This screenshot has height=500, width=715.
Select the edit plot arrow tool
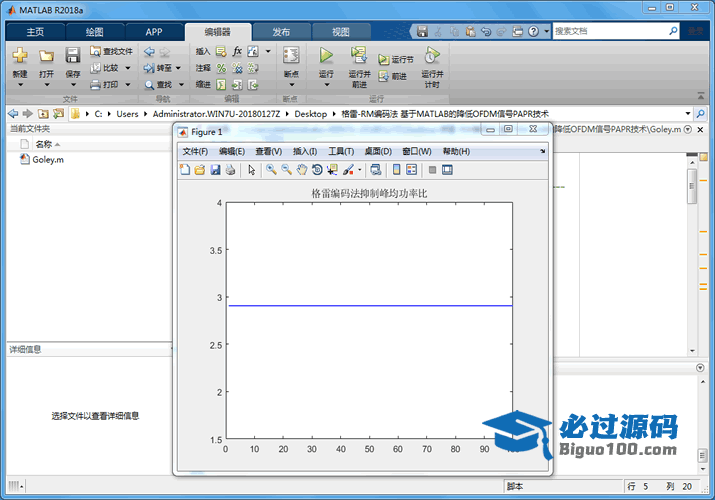251,170
